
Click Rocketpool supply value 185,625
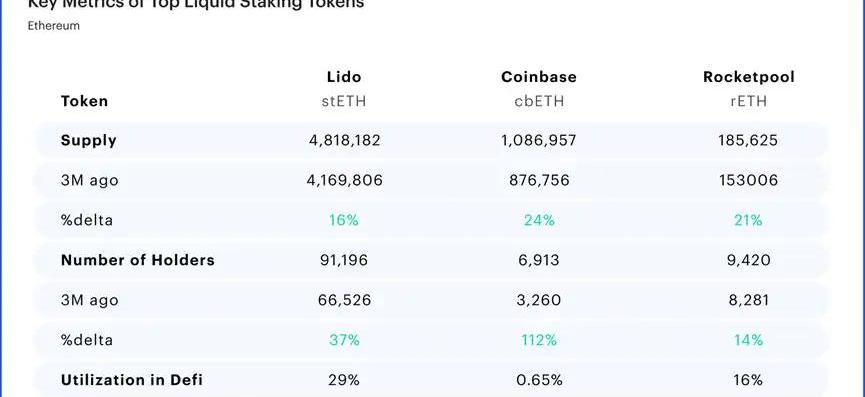tap(748, 141)
